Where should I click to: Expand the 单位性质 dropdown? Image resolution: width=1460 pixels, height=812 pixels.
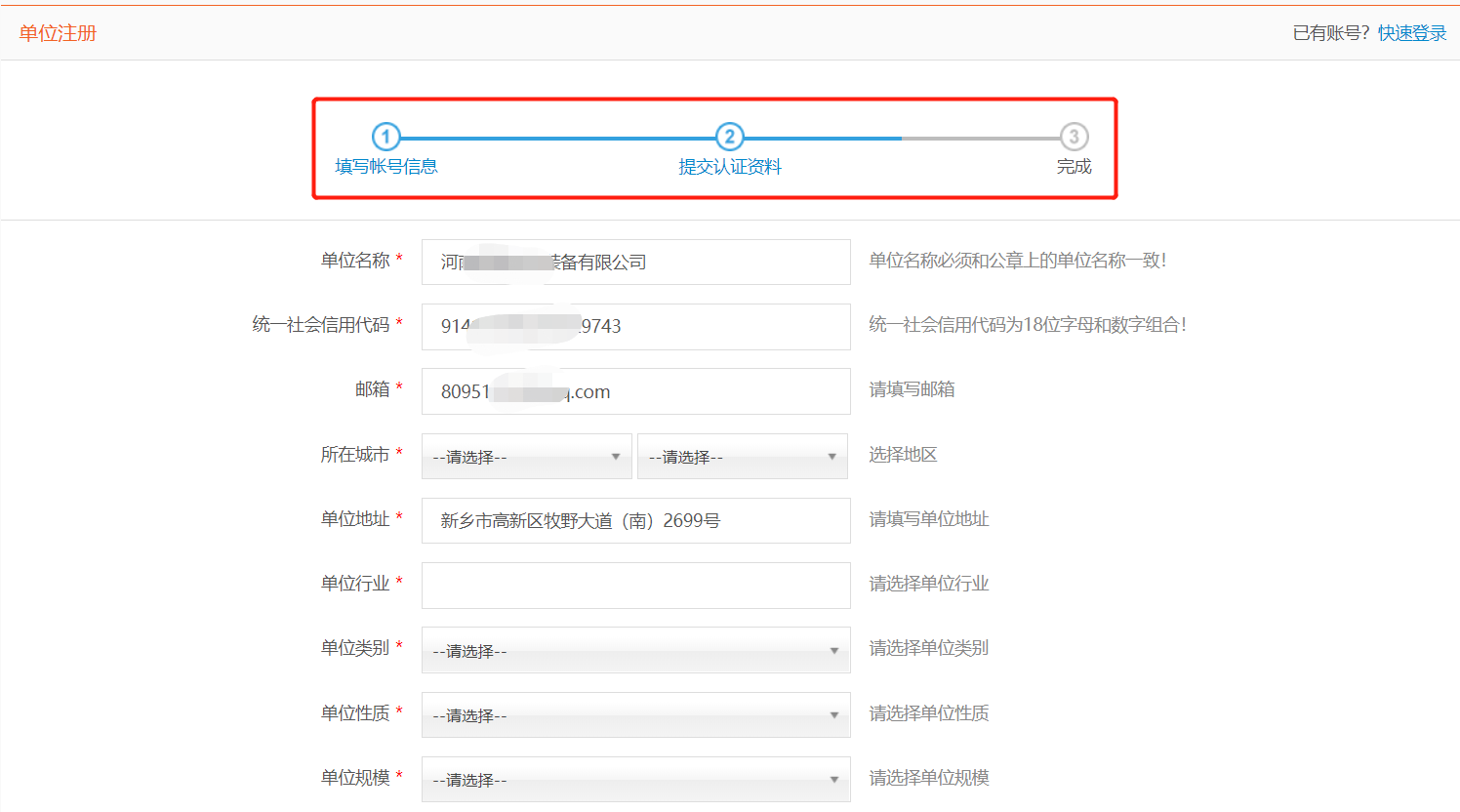[635, 715]
